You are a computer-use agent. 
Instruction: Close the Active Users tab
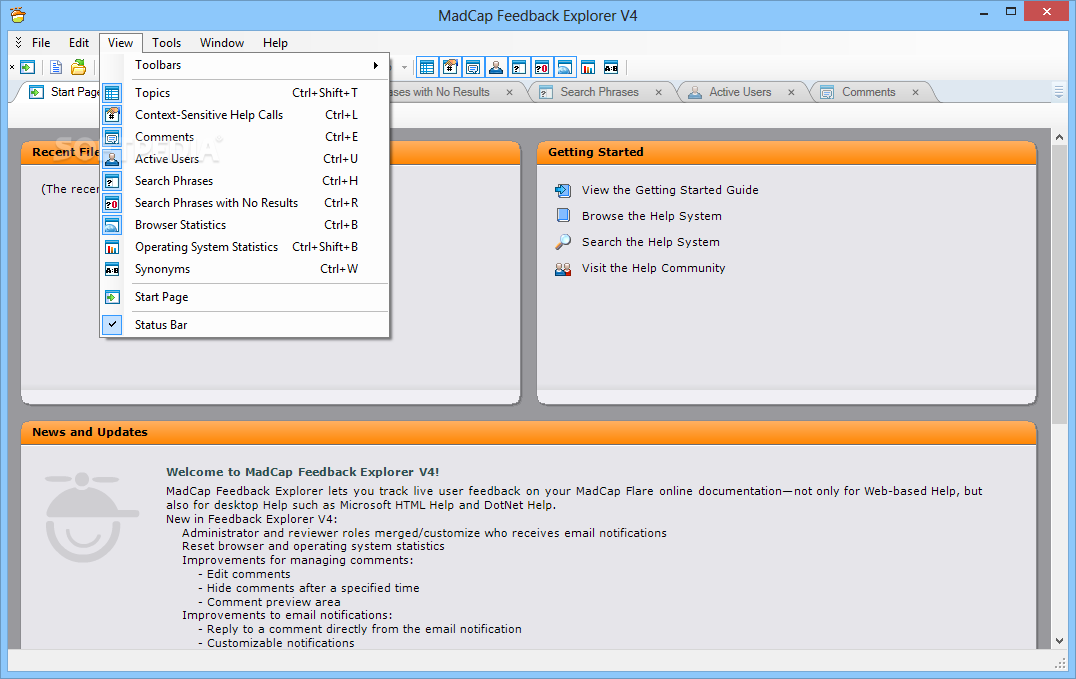point(791,92)
